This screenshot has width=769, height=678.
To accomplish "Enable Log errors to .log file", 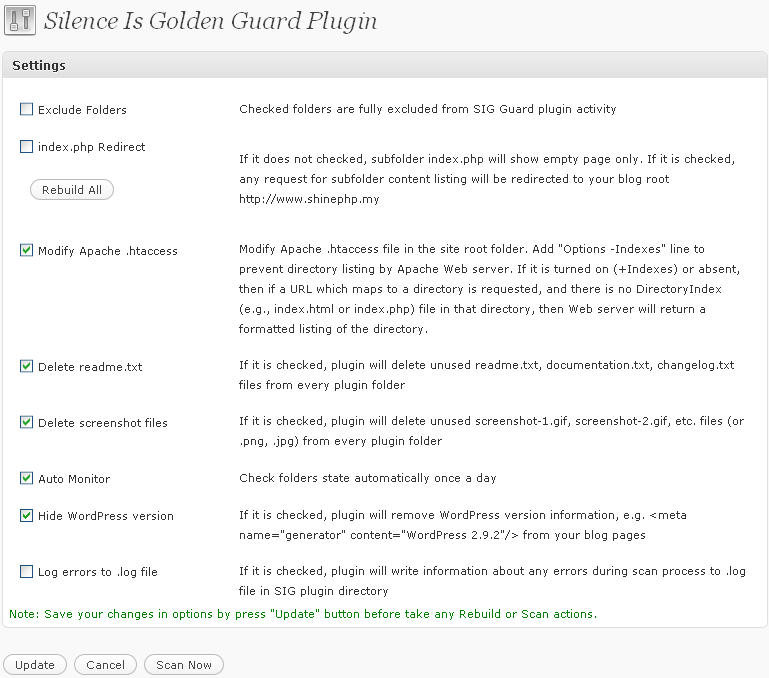I will [x=27, y=572].
